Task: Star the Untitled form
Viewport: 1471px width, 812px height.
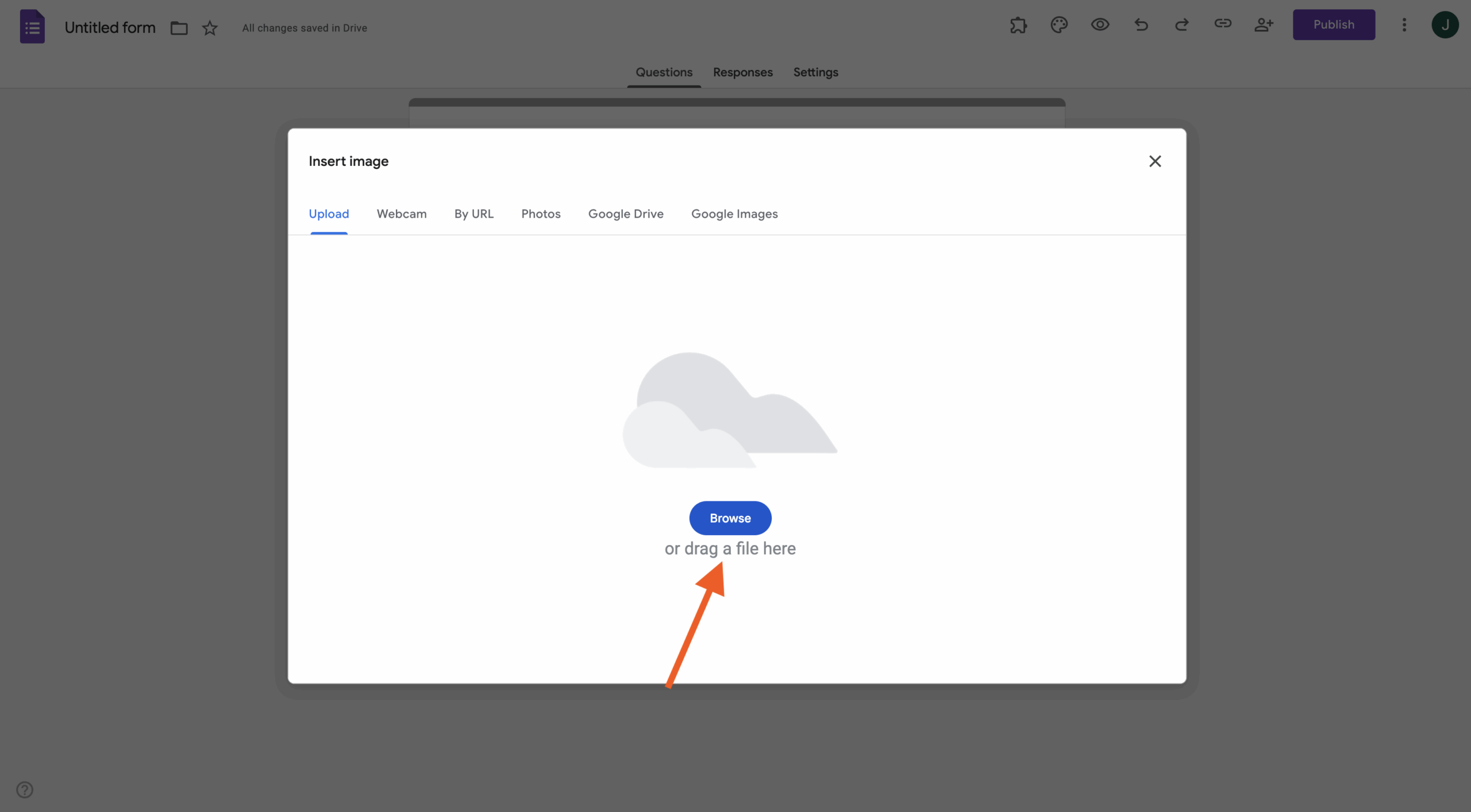Action: coord(209,28)
